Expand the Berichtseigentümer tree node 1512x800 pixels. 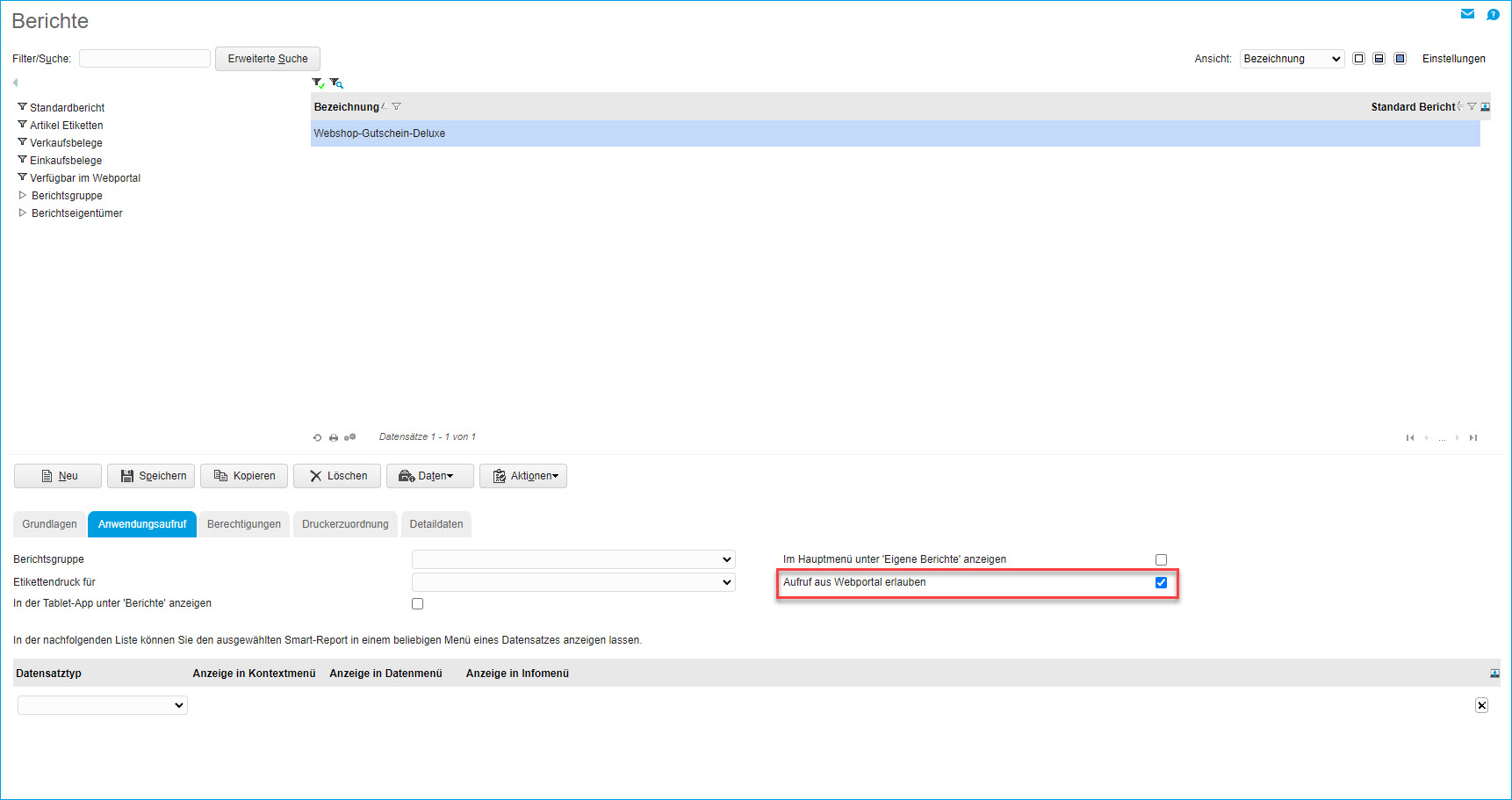tap(23, 213)
